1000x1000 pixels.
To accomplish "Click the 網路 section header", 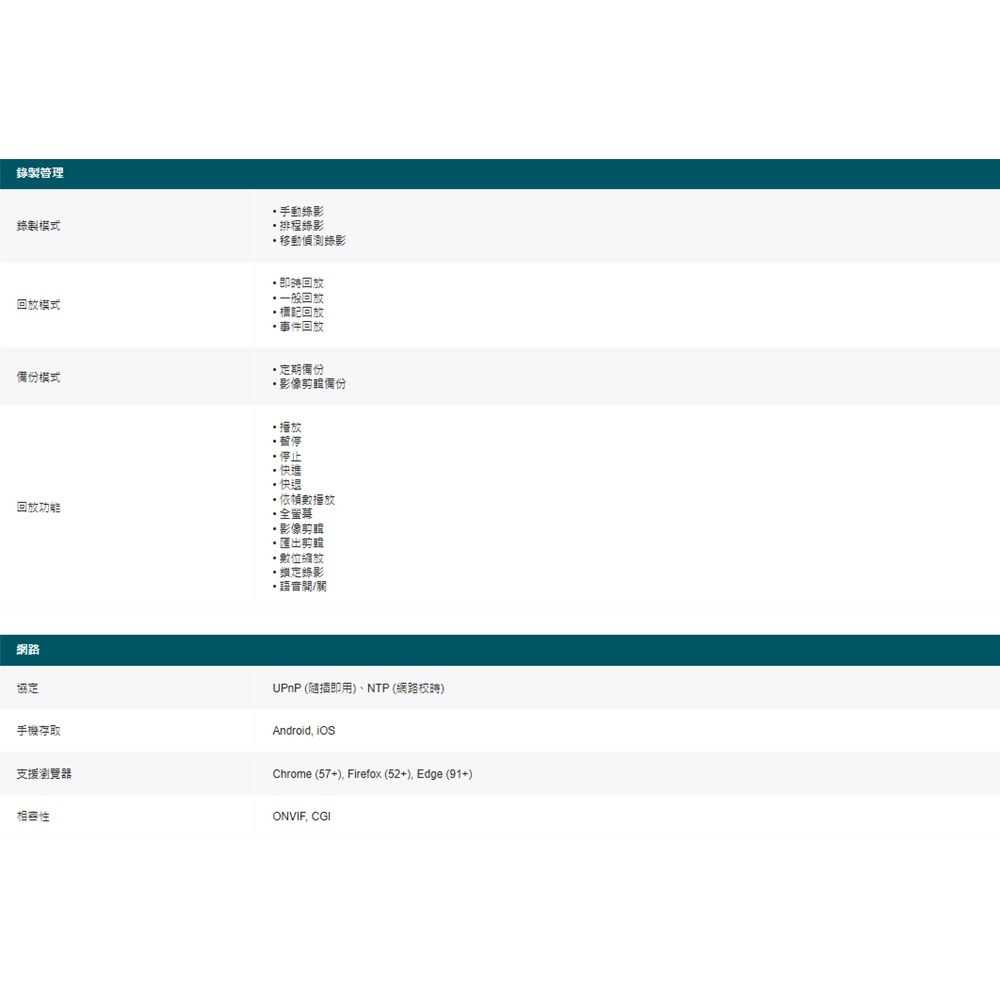I will [25, 650].
